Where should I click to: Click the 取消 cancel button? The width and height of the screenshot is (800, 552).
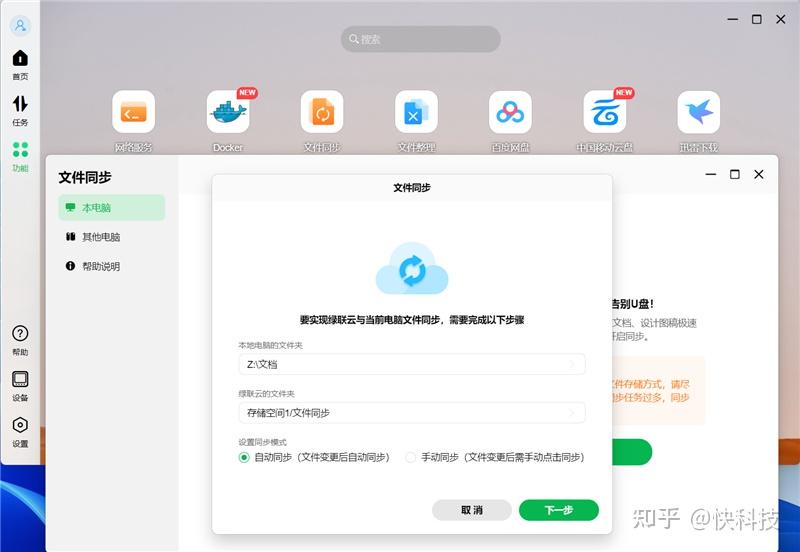pos(472,510)
